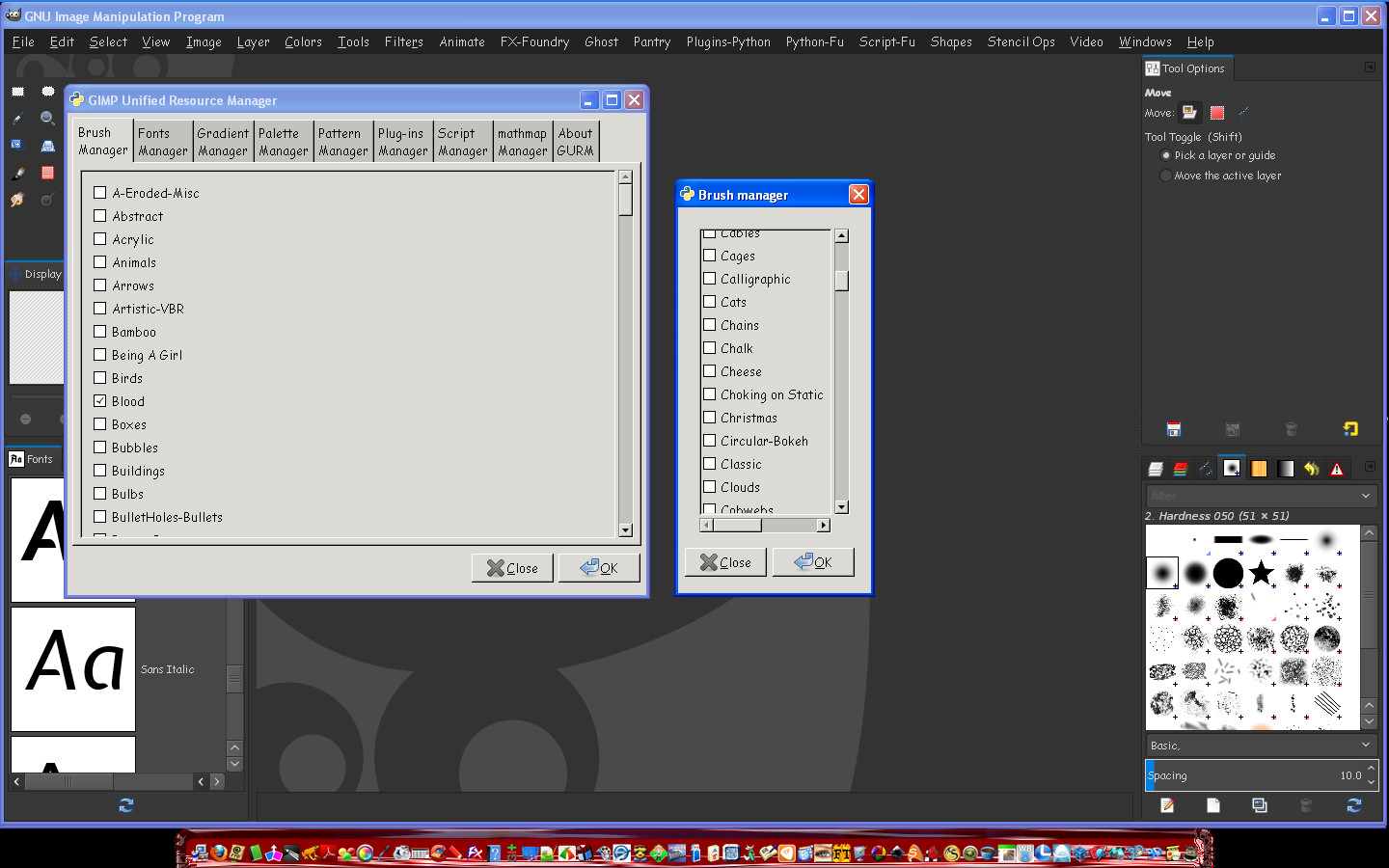
Task: Save tool options preset with floppy icon
Action: click(x=1174, y=429)
